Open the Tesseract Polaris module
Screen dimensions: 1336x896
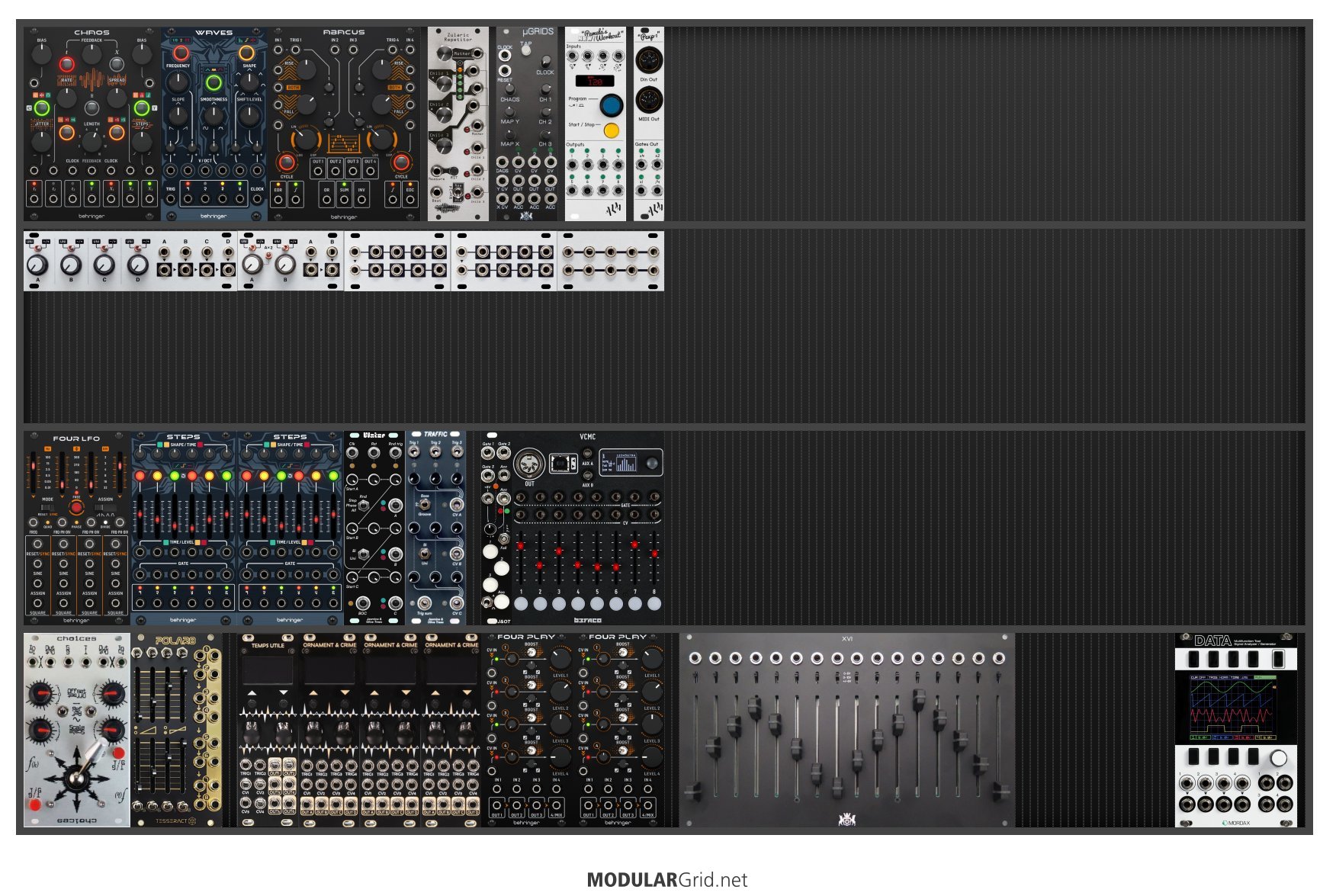coord(176,730)
